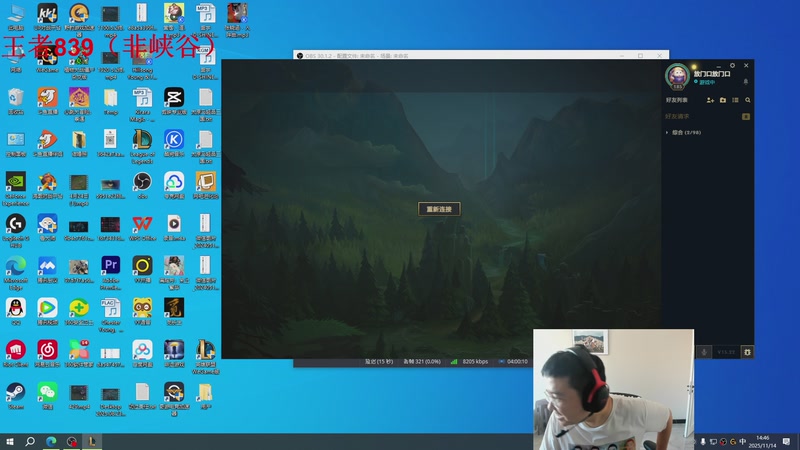Open the Kugou Music K icon
This screenshot has width=800, height=450.
click(174, 143)
